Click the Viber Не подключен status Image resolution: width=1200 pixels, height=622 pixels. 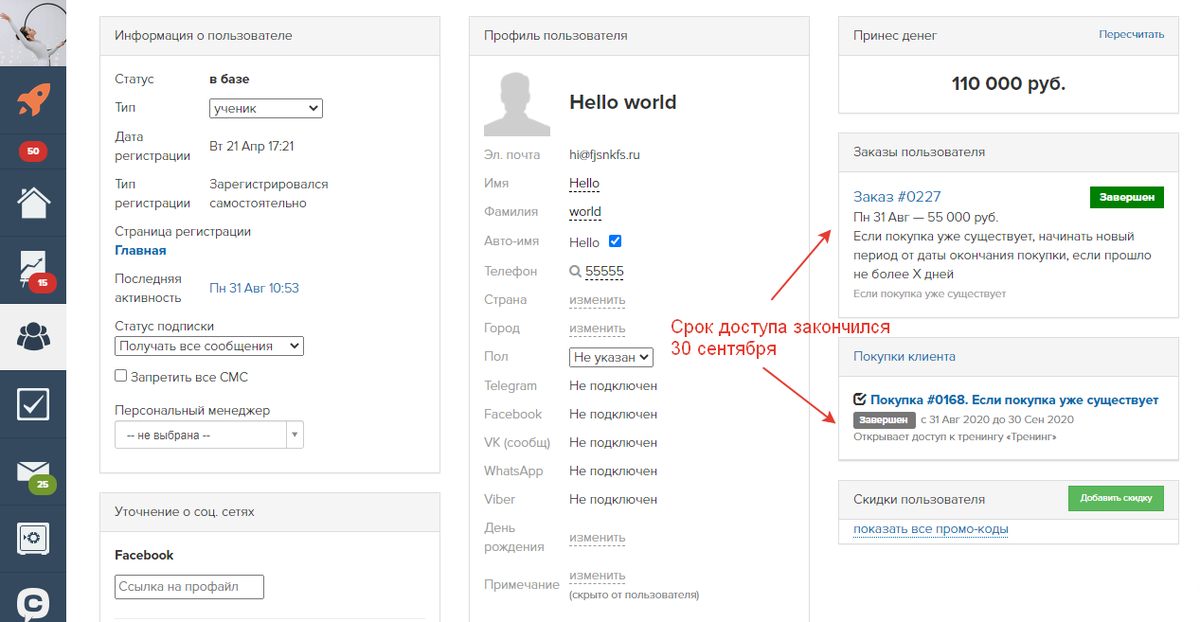click(613, 499)
